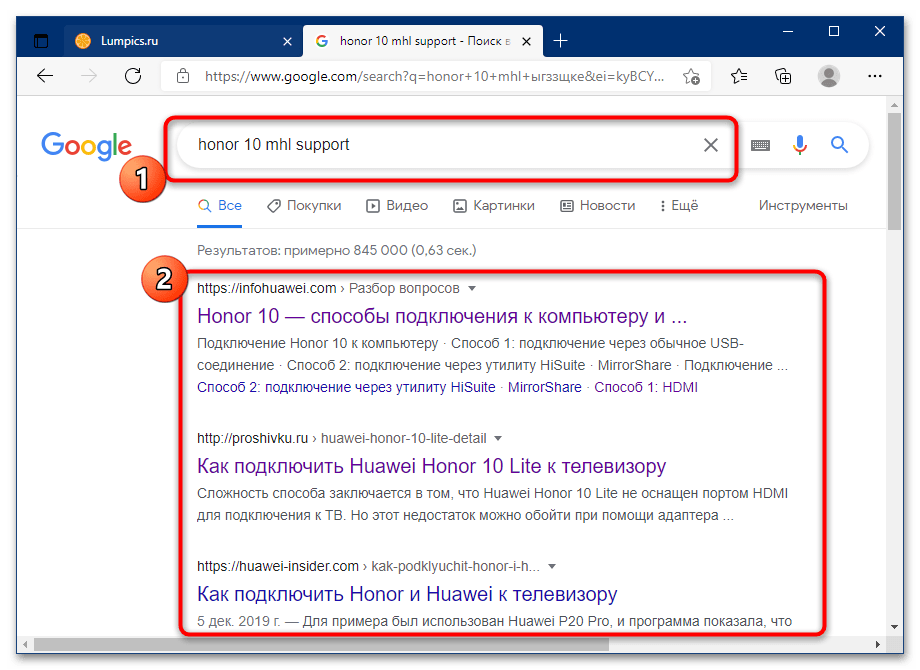
Task: Open the browser settings ellipsis menu
Action: 874,76
